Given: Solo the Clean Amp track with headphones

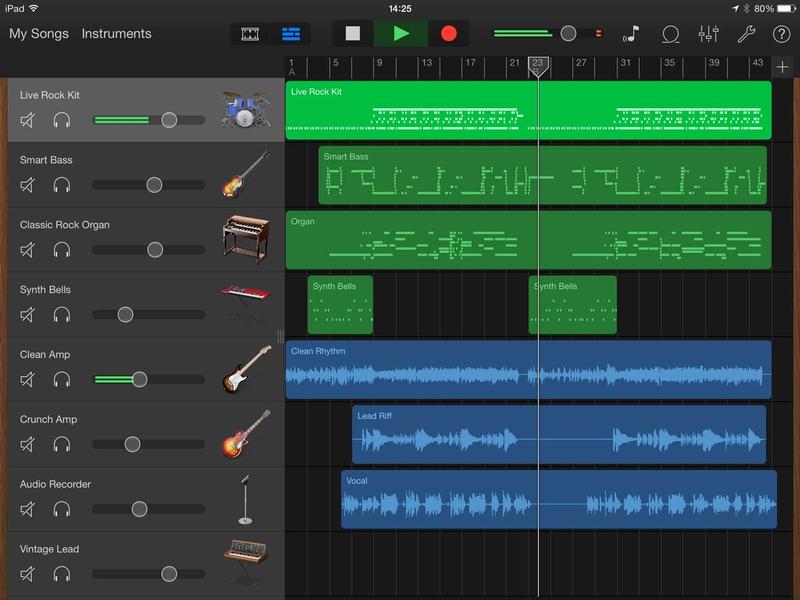Looking at the screenshot, I should (62, 380).
